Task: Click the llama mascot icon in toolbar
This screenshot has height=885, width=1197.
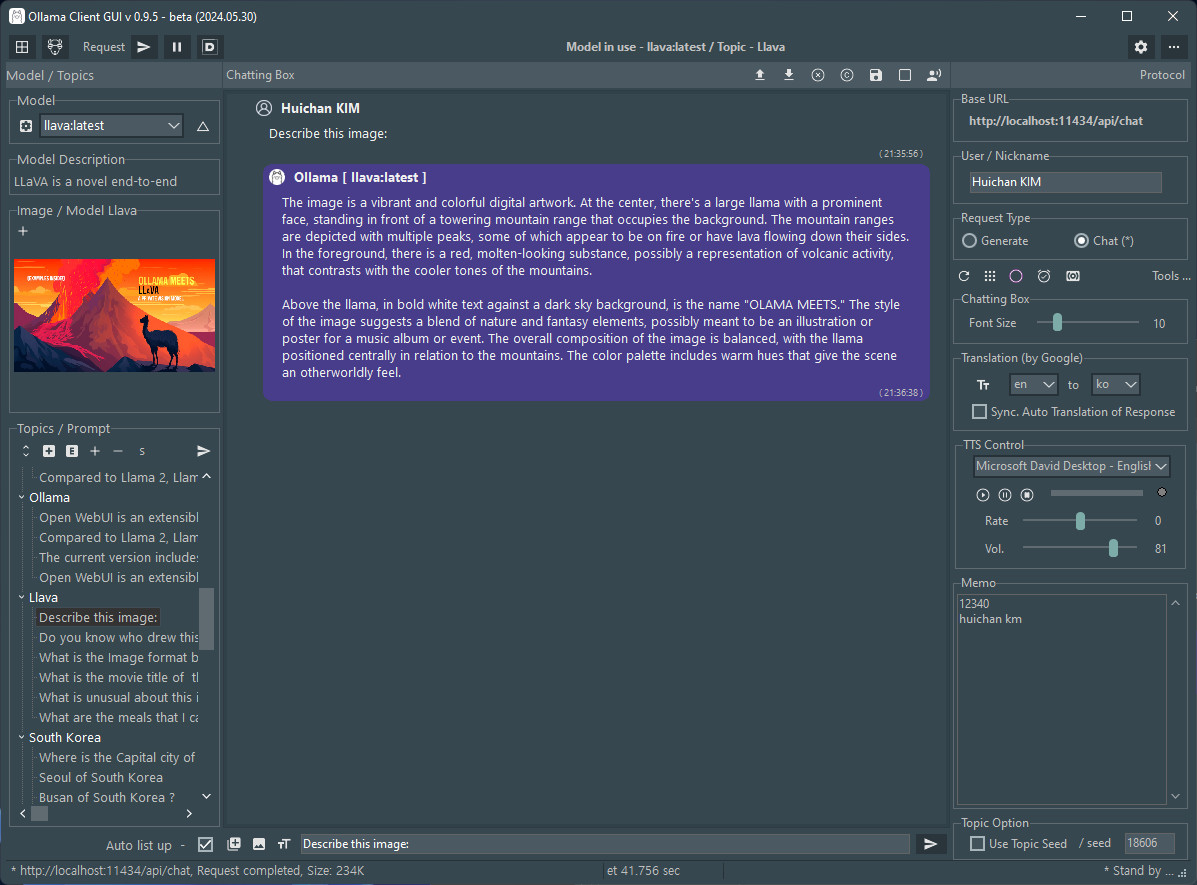Action: tap(54, 47)
